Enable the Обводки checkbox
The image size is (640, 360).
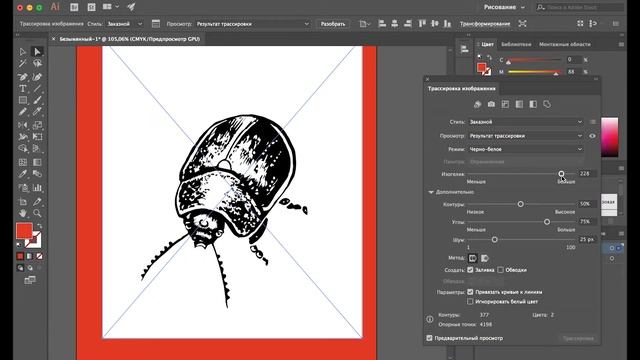point(501,270)
